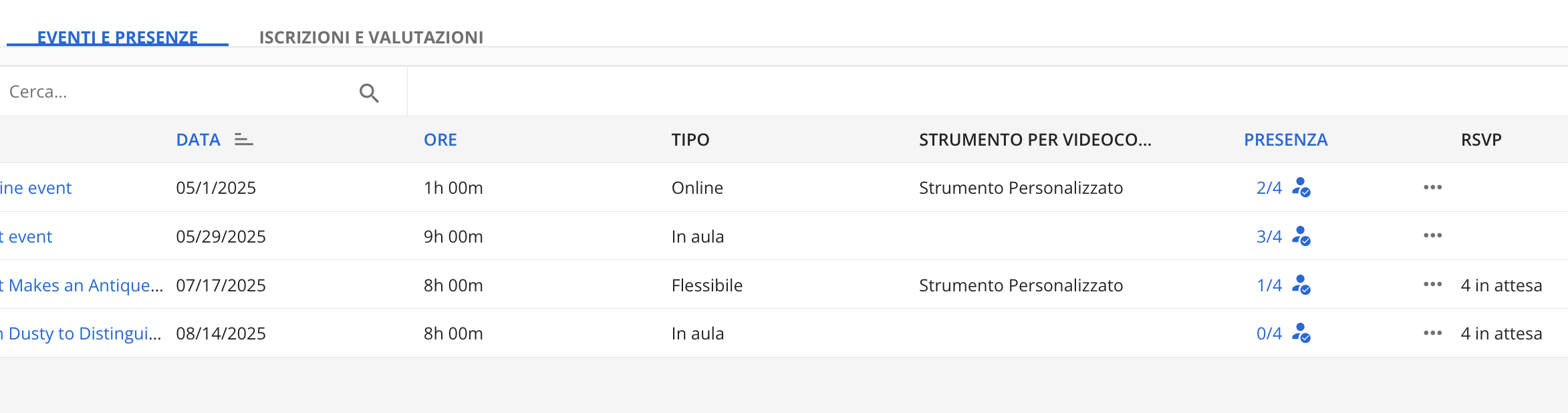Image resolution: width=1568 pixels, height=413 pixels.
Task: Click attendance icon on the 05/29/2025 row
Action: click(1301, 237)
